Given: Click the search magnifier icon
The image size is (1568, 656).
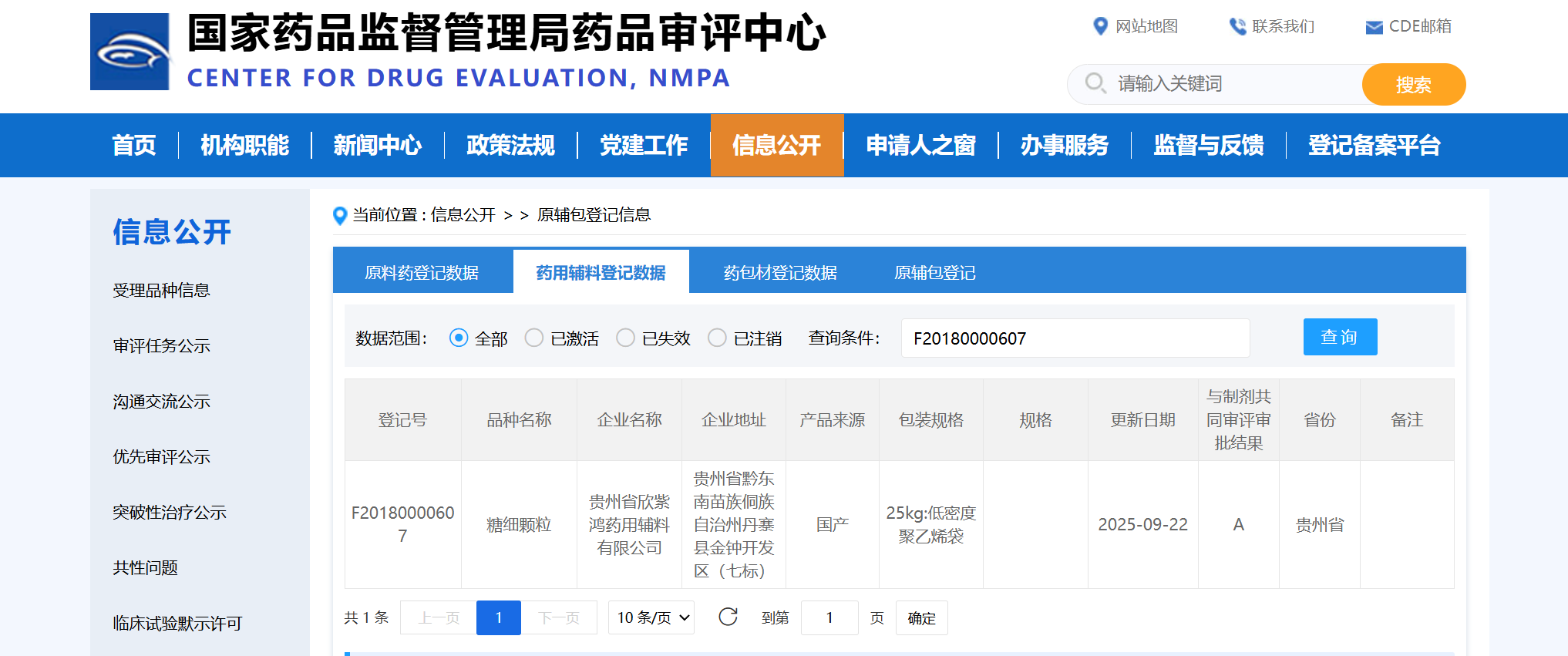Looking at the screenshot, I should coord(1095,83).
